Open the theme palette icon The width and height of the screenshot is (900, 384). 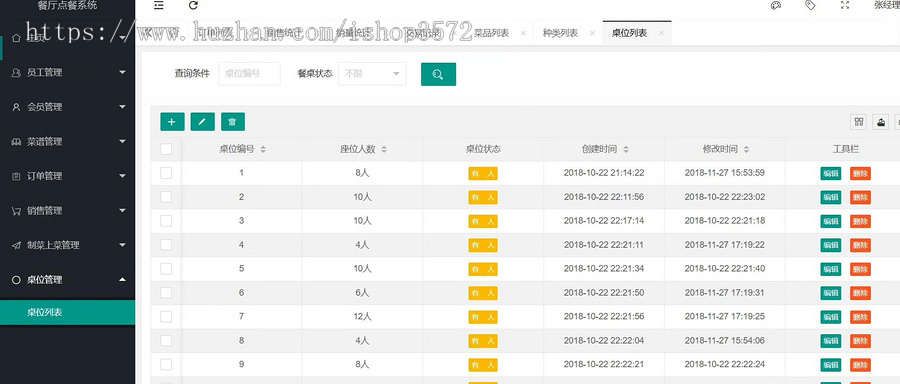(x=775, y=6)
